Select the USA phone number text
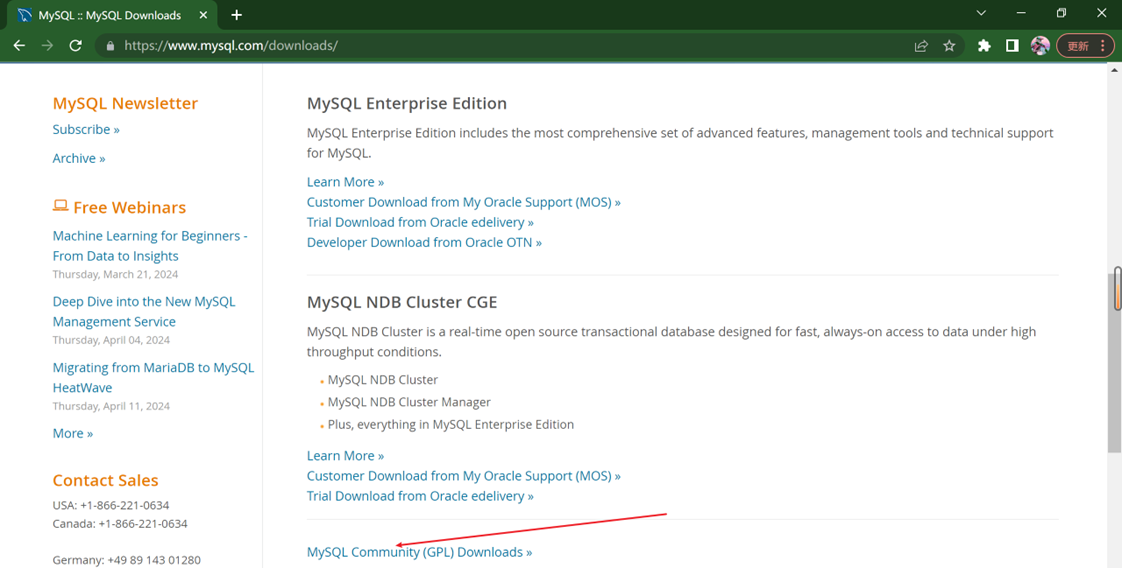1122x568 pixels. (111, 505)
